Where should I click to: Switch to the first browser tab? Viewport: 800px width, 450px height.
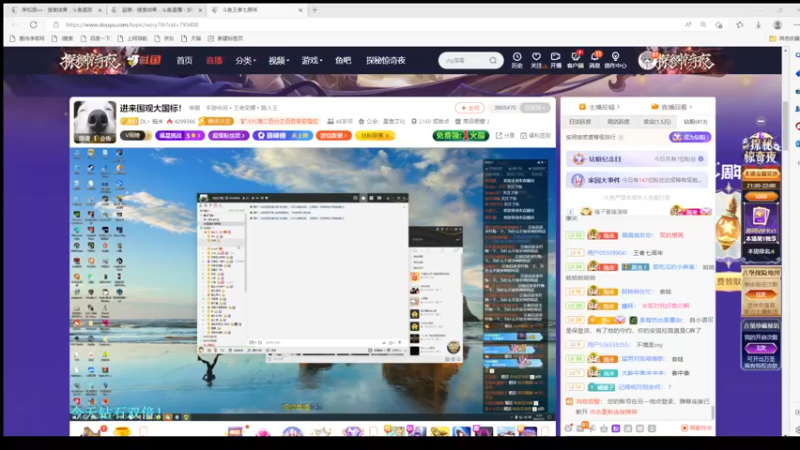tap(56, 10)
